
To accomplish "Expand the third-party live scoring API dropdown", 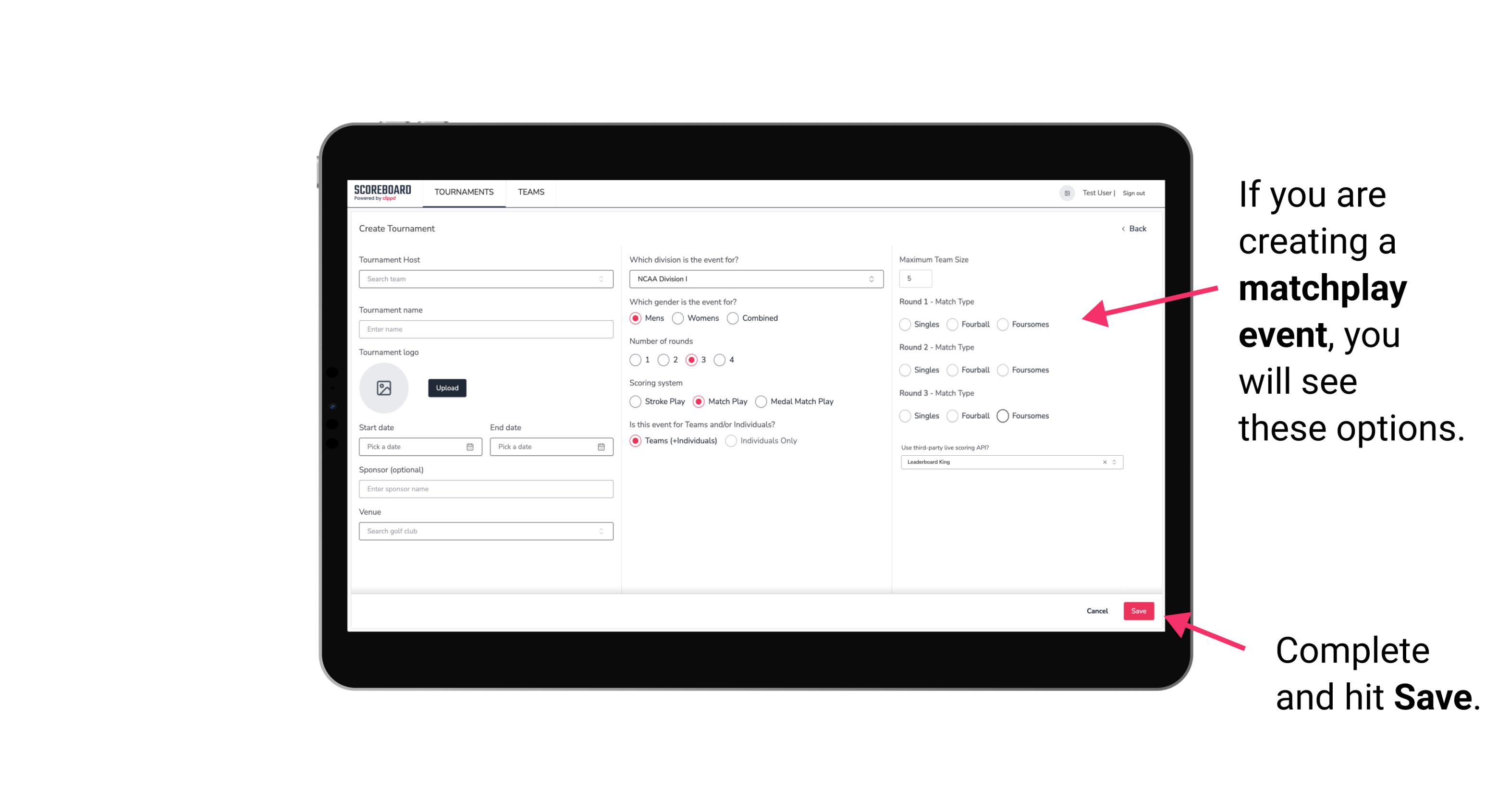I will click(x=1113, y=462).
